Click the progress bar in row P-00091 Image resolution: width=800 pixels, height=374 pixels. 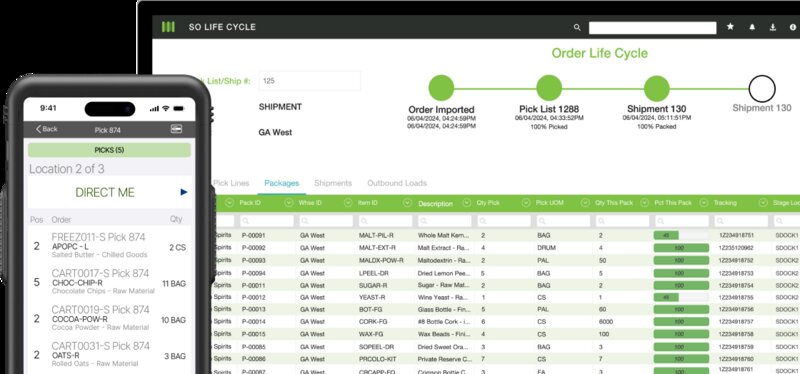pyautogui.click(x=681, y=235)
